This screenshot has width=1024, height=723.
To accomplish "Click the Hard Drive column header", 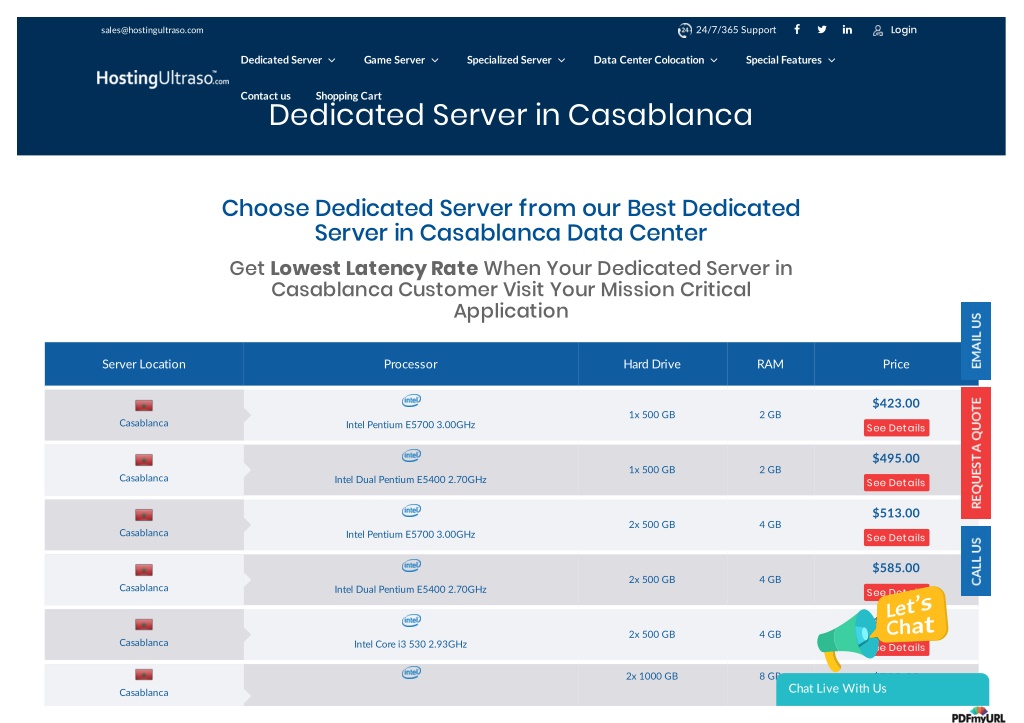I will point(652,364).
